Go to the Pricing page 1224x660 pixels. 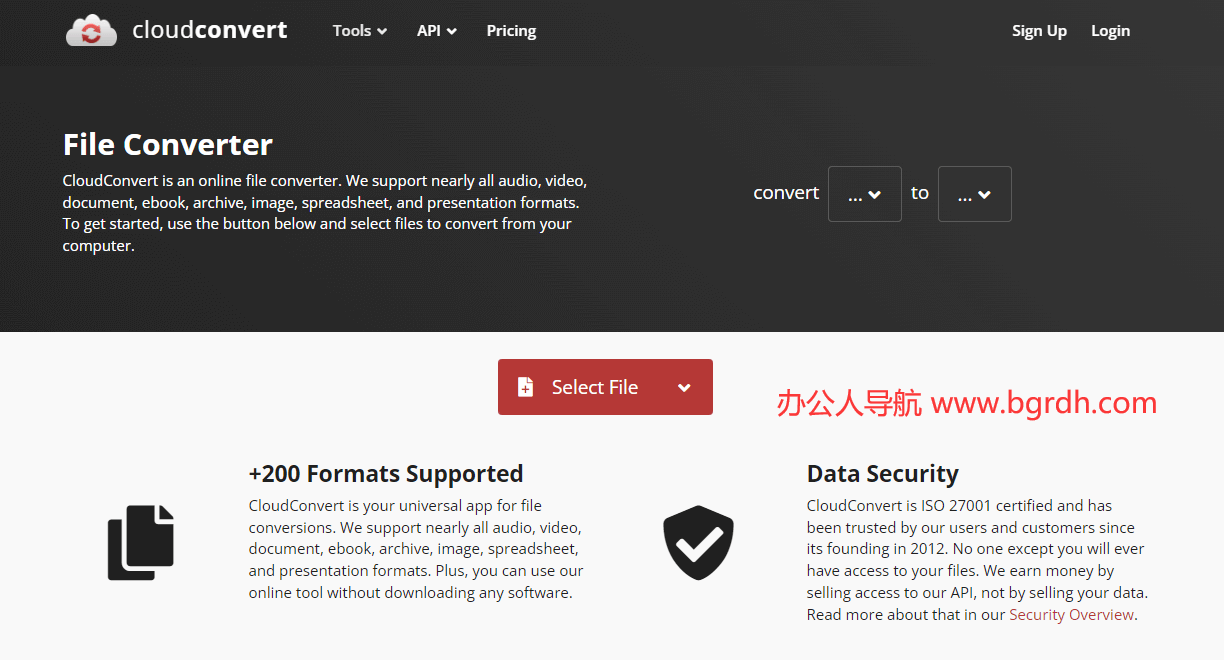click(x=511, y=31)
